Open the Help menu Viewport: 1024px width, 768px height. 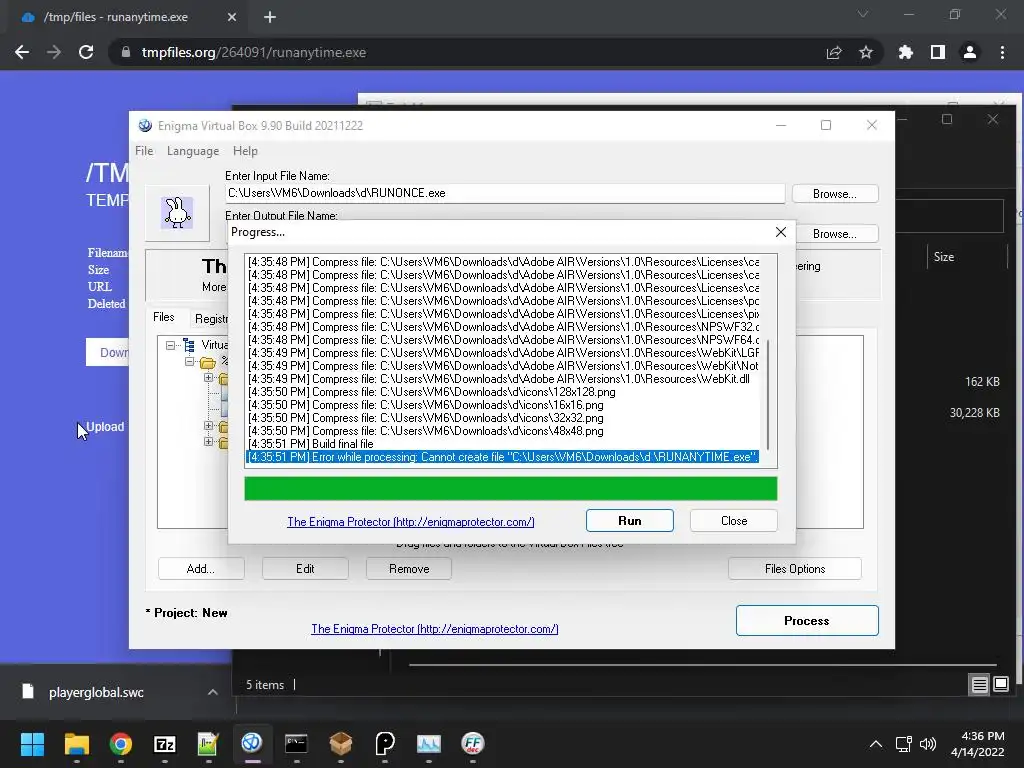pyautogui.click(x=245, y=151)
